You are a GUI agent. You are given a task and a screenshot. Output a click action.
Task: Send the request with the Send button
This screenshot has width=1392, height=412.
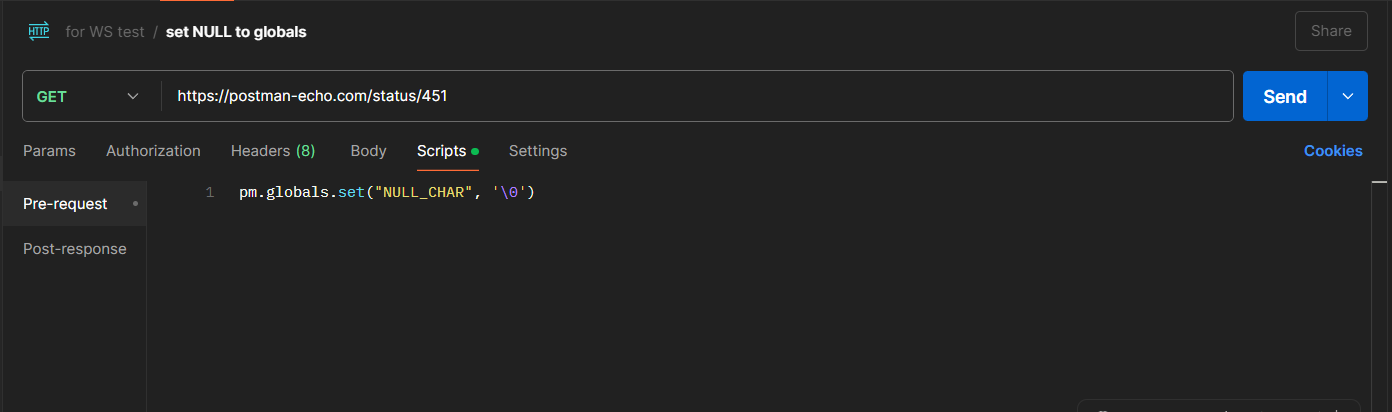pyautogui.click(x=1284, y=96)
